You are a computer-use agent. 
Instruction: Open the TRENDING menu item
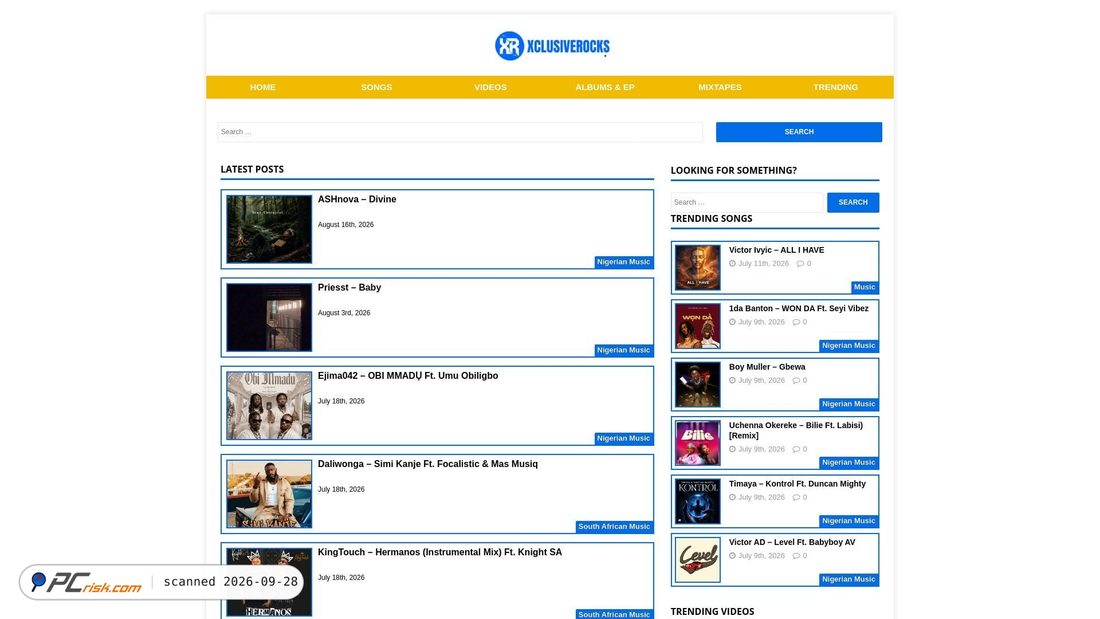point(835,87)
